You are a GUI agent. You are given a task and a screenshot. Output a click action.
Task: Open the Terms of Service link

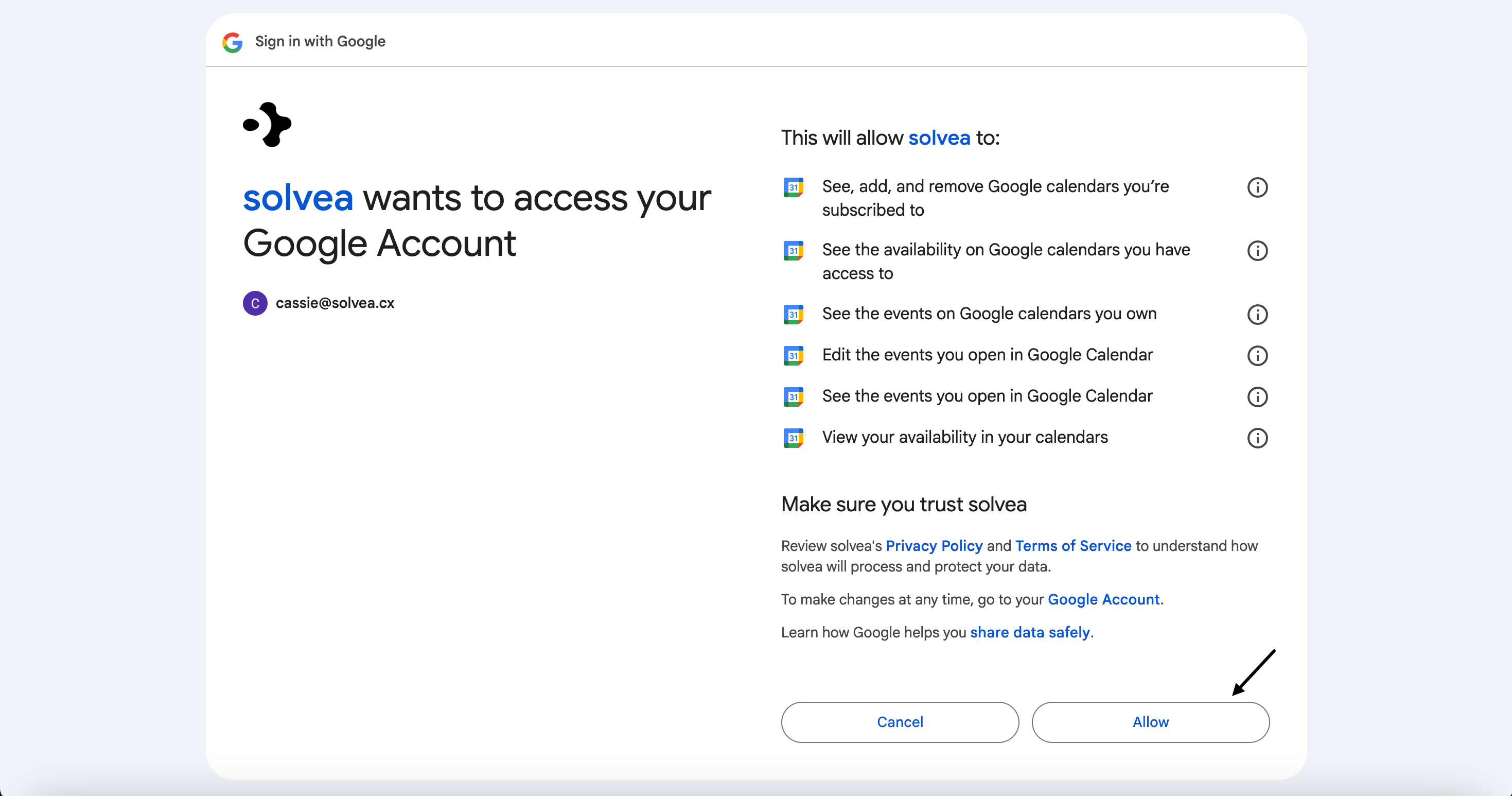point(1073,545)
